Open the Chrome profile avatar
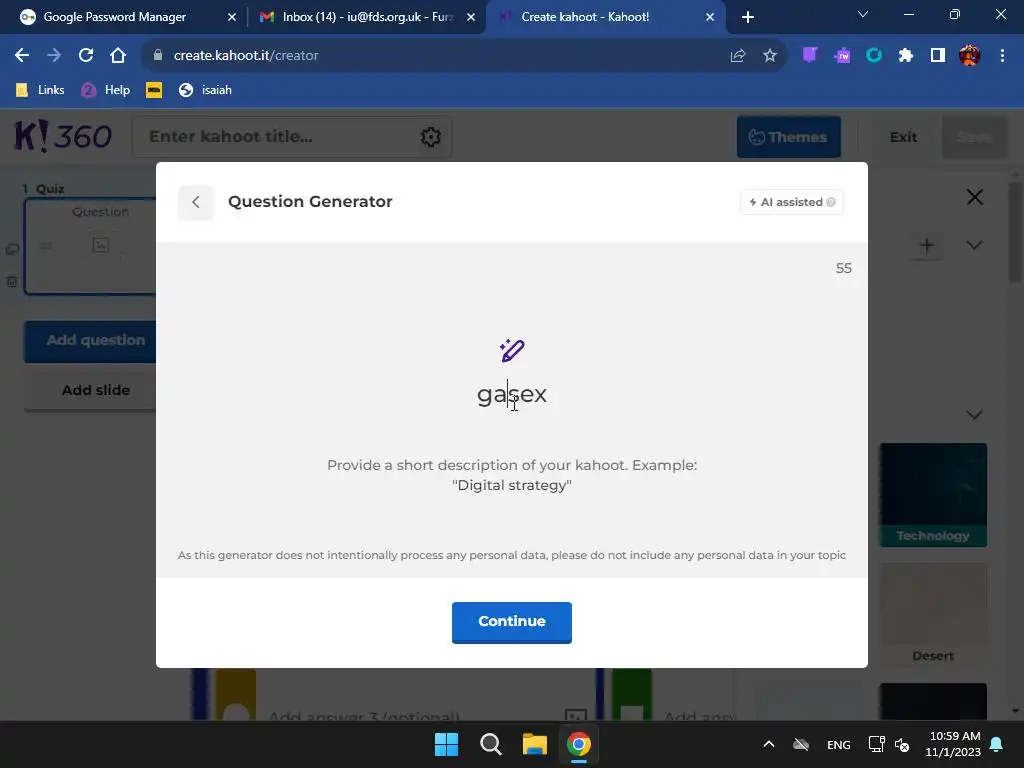Viewport: 1024px width, 768px height. coord(970,56)
